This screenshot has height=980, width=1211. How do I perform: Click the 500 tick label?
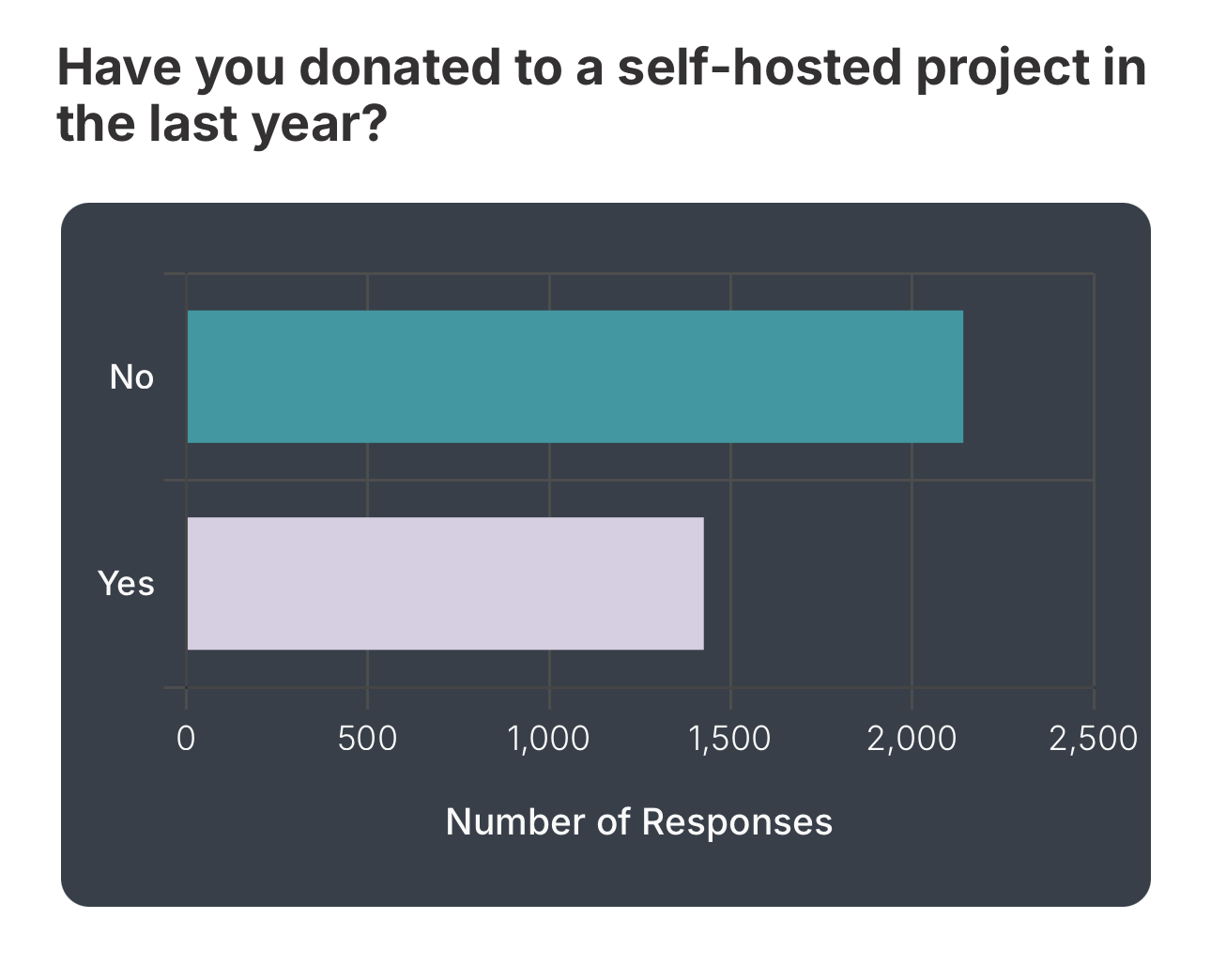(x=367, y=739)
